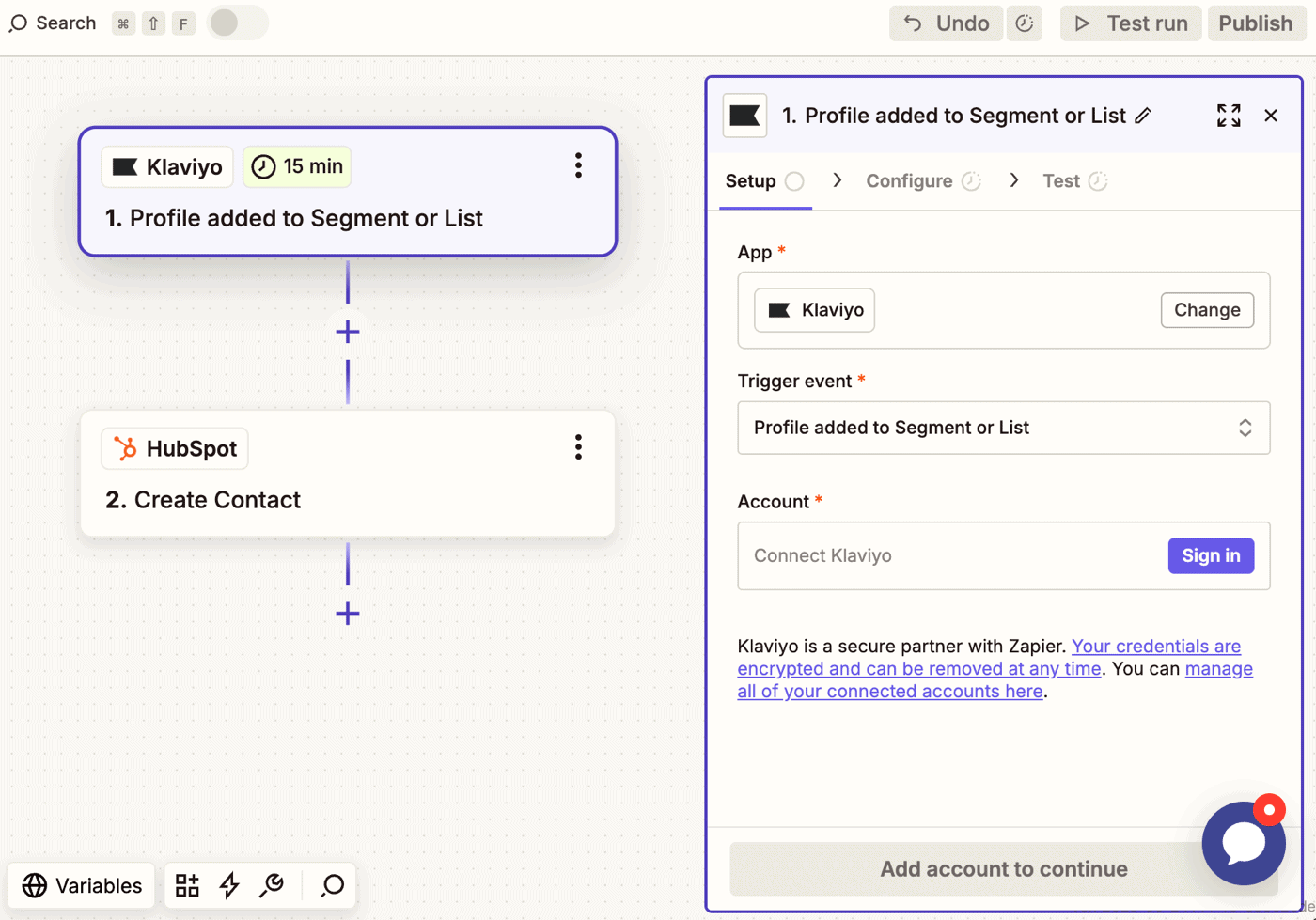Click the pending status icon on Configure tab
The height and width of the screenshot is (920, 1316).
[x=971, y=181]
